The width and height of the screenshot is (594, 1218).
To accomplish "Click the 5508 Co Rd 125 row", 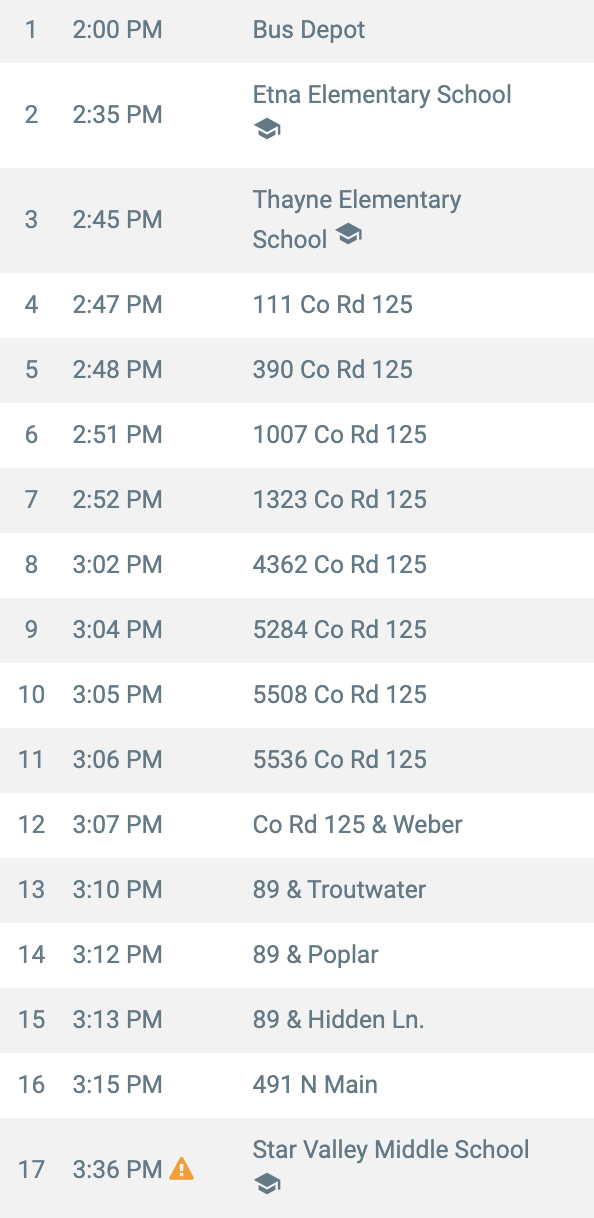I will [x=297, y=695].
